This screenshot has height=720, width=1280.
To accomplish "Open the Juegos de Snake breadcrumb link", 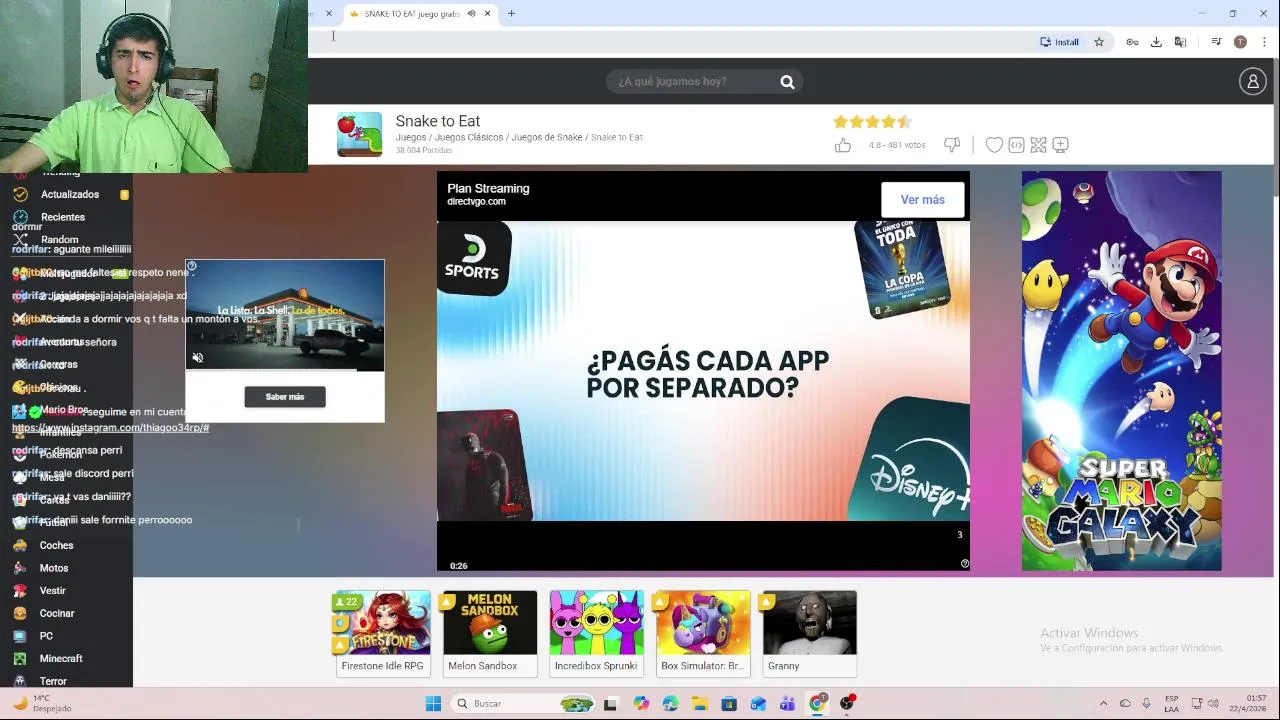I will pyautogui.click(x=547, y=137).
